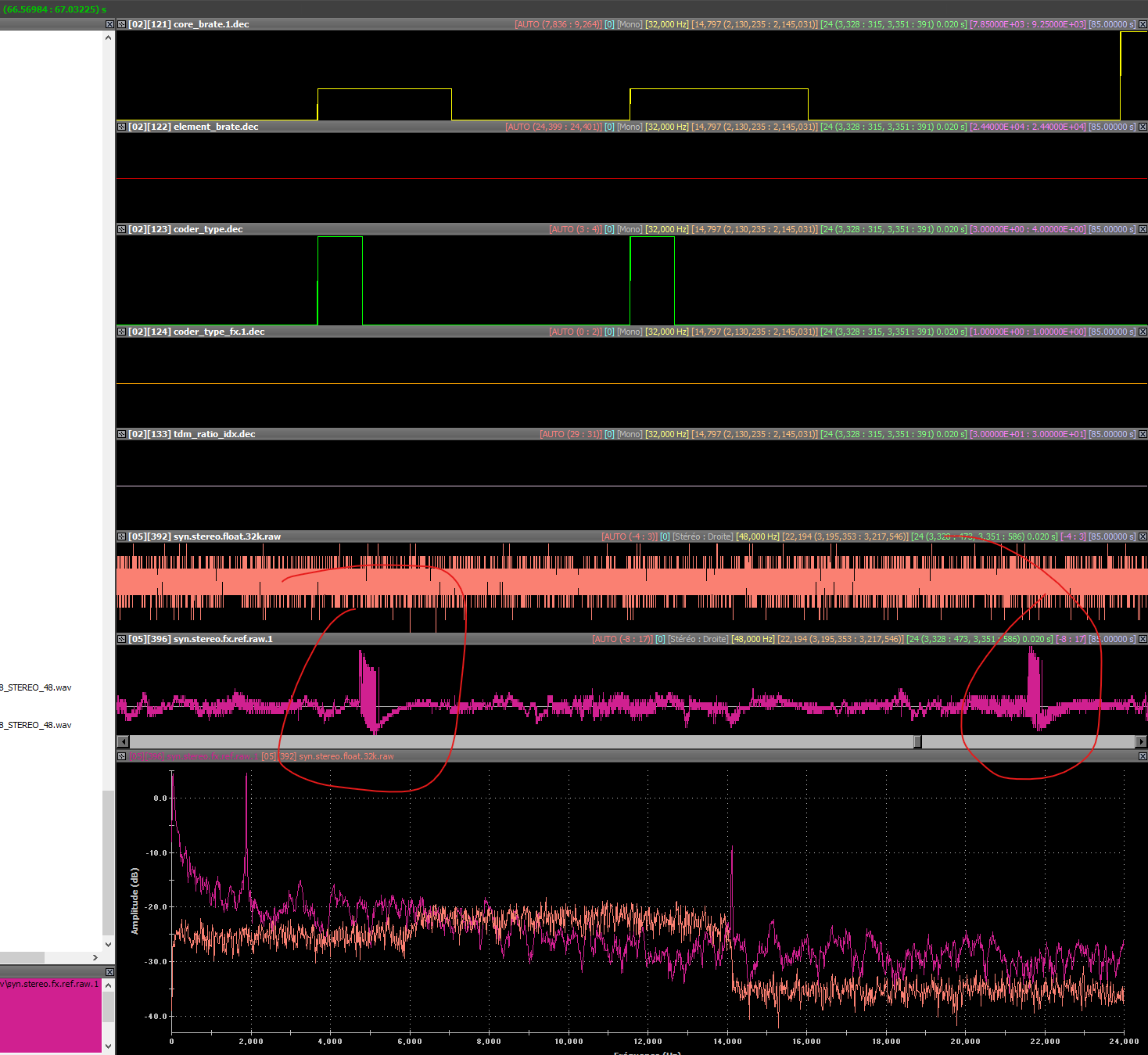Click the core_brate.1.dec track title
1148x1055 pixels.
(211, 24)
